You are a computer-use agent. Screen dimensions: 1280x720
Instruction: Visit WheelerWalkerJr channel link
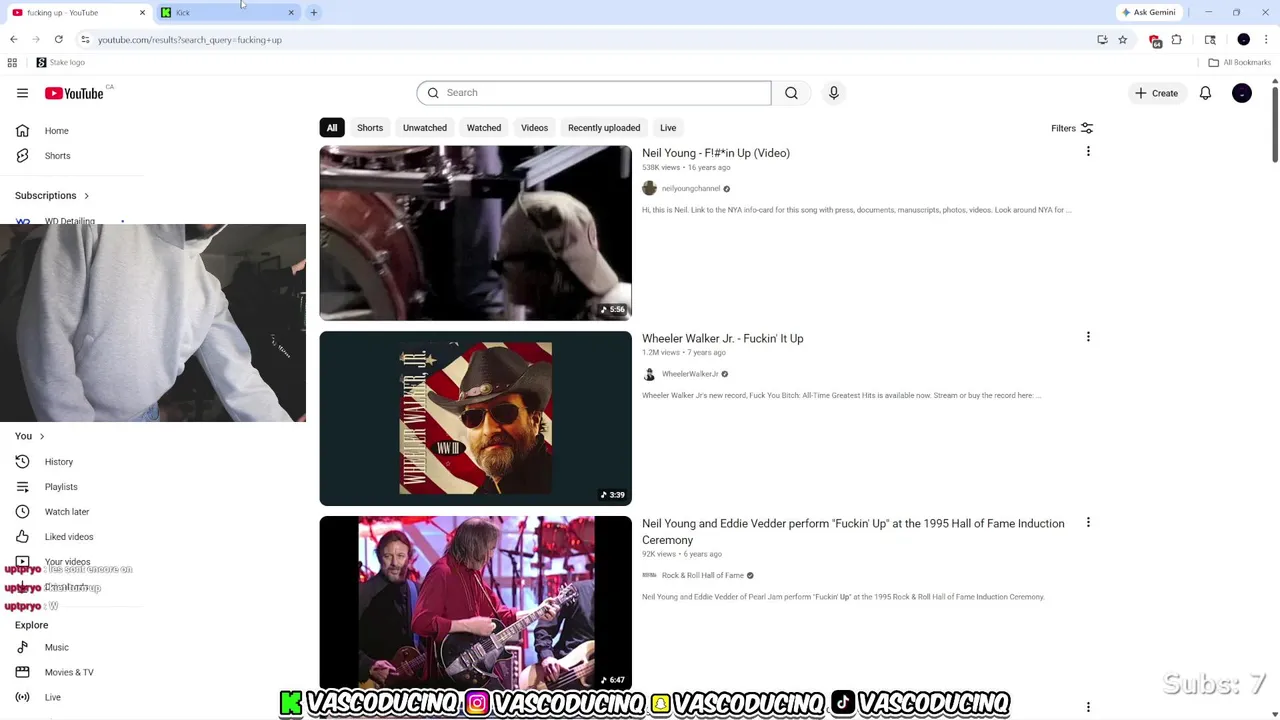click(x=690, y=374)
